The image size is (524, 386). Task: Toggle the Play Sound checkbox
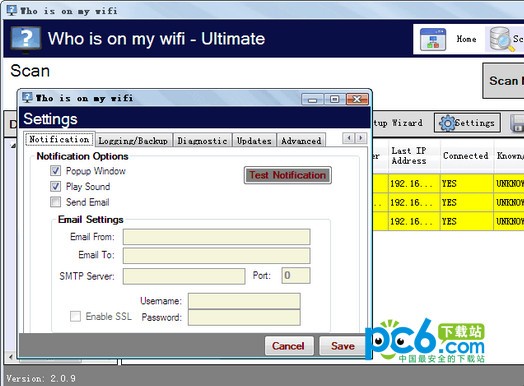tap(55, 186)
